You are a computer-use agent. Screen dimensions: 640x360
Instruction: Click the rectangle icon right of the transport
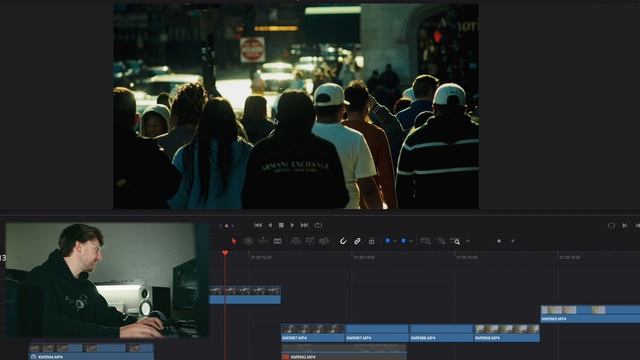coord(611,225)
